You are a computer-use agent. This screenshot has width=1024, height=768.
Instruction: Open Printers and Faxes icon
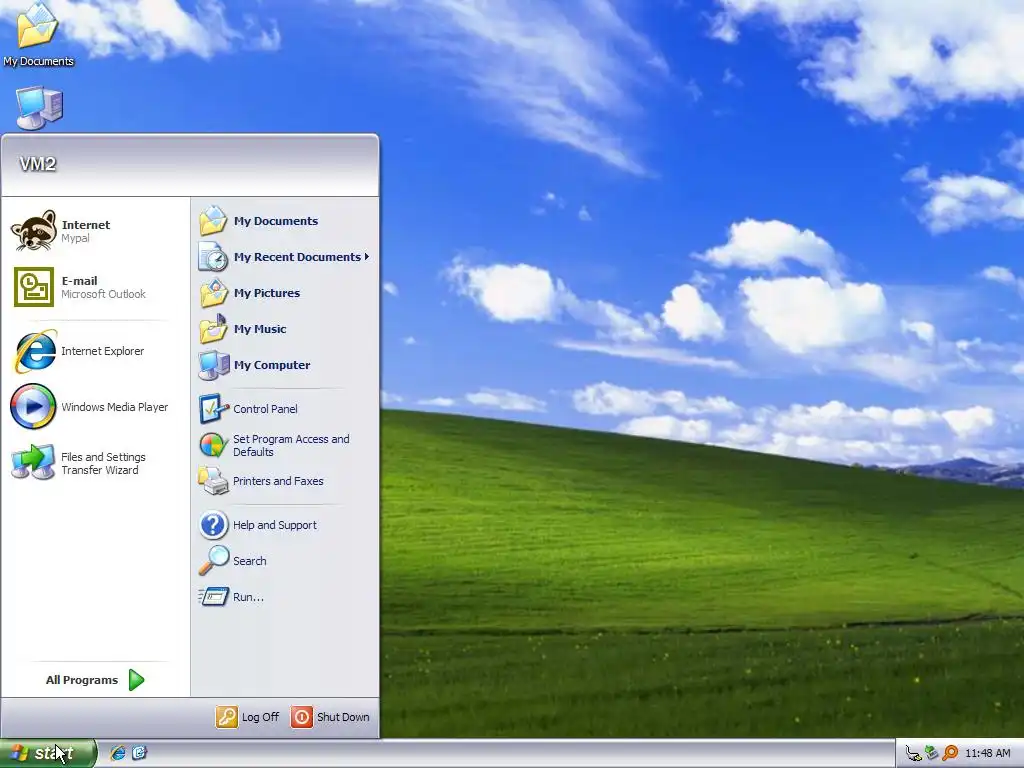point(213,481)
